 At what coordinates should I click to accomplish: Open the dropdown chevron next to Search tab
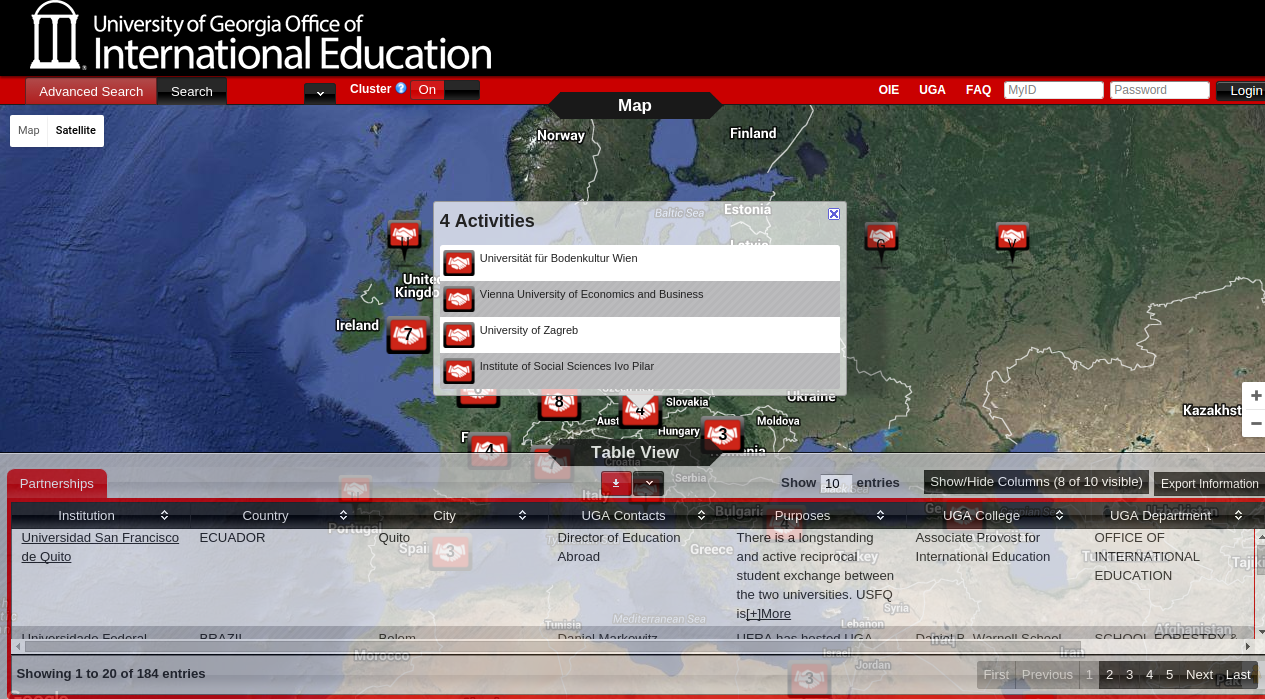pos(320,93)
